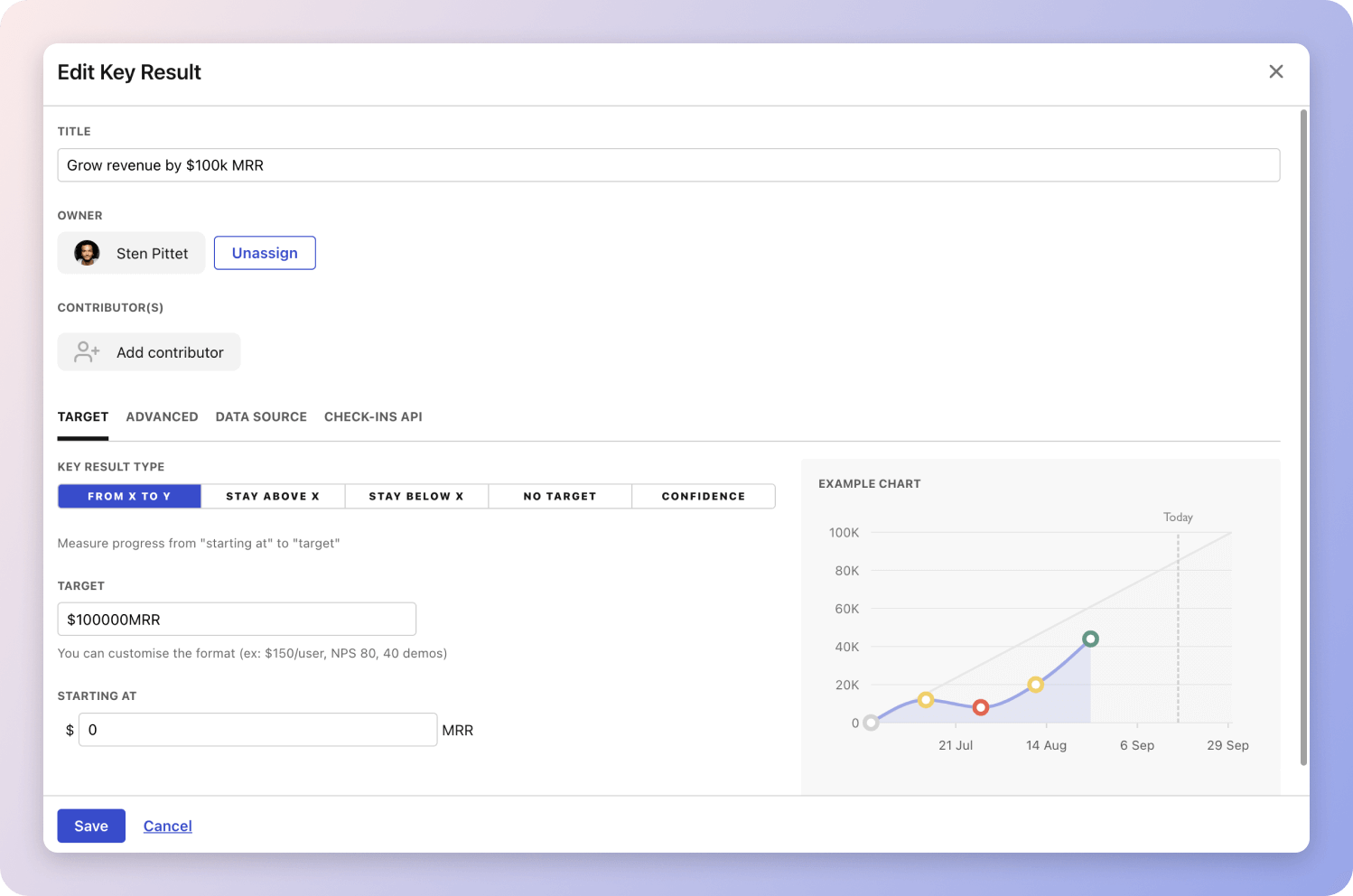
Task: Click the add contributor person icon
Action: tap(87, 352)
